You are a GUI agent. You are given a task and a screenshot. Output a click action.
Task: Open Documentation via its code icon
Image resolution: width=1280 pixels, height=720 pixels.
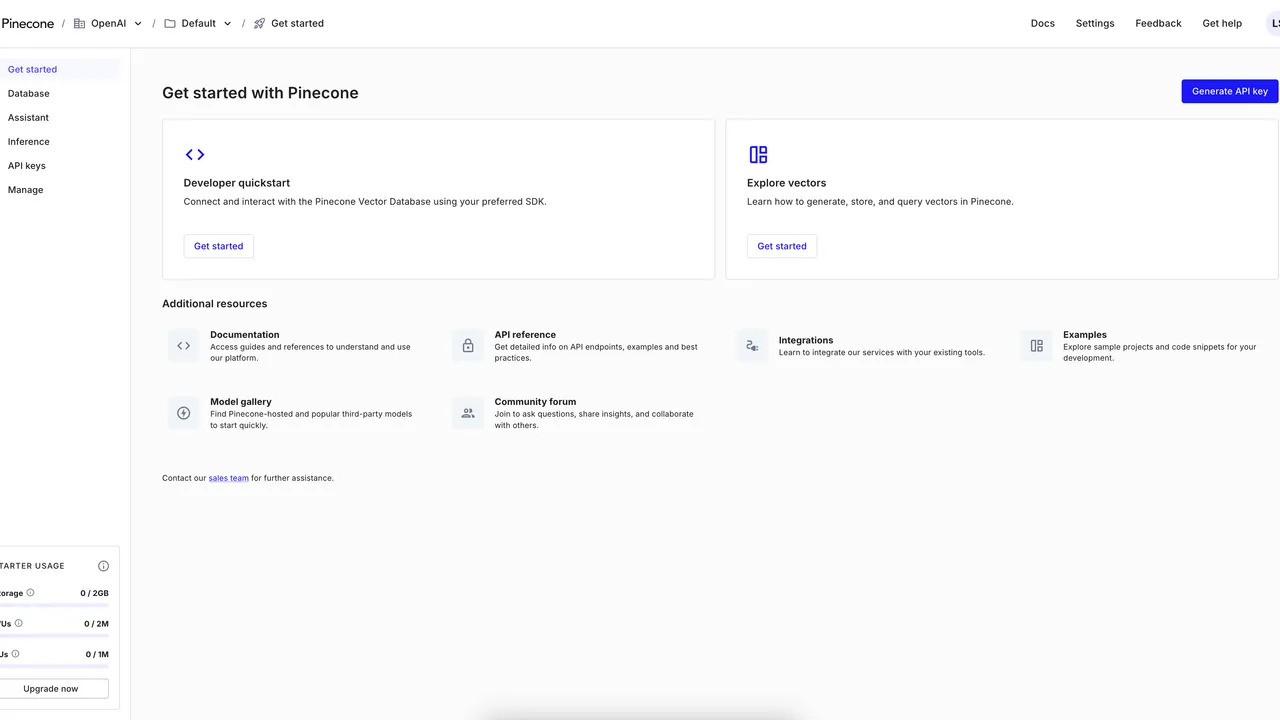pyautogui.click(x=184, y=346)
